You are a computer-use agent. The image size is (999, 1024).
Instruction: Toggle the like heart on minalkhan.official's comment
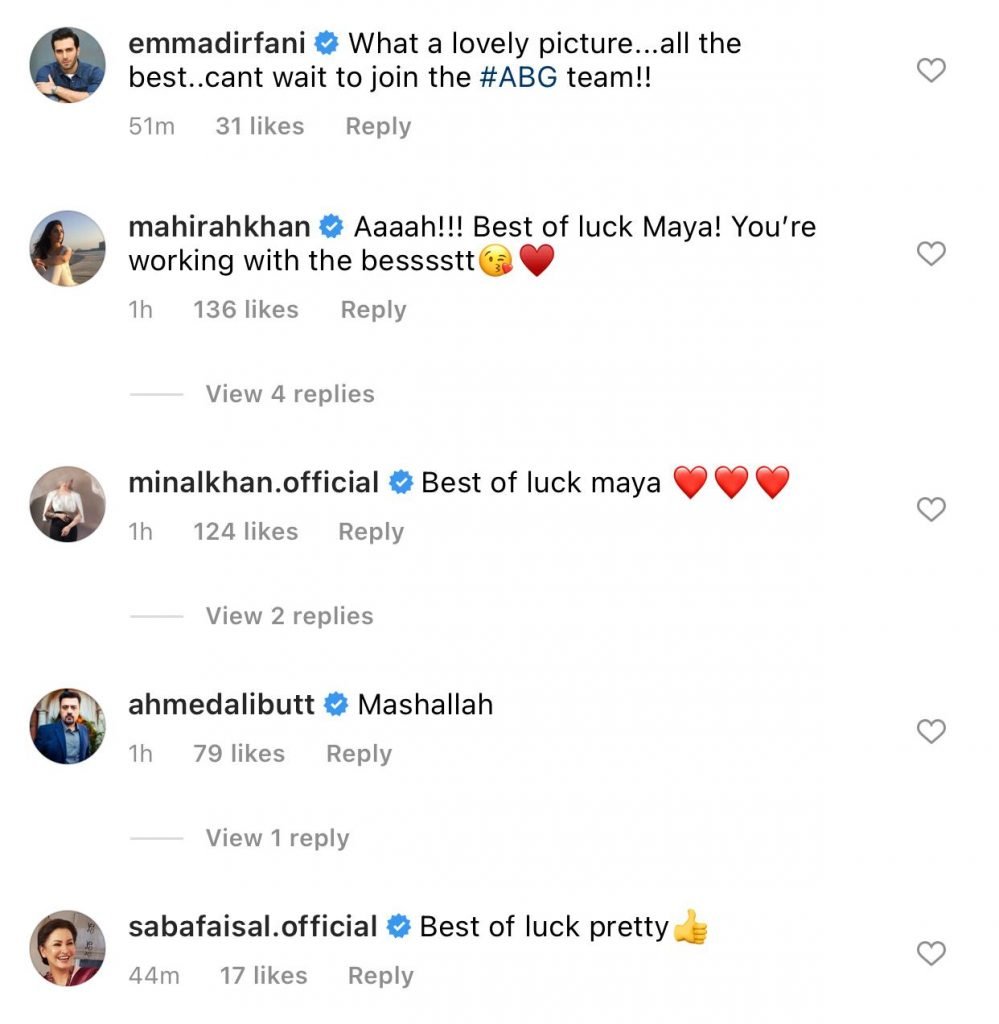(931, 509)
